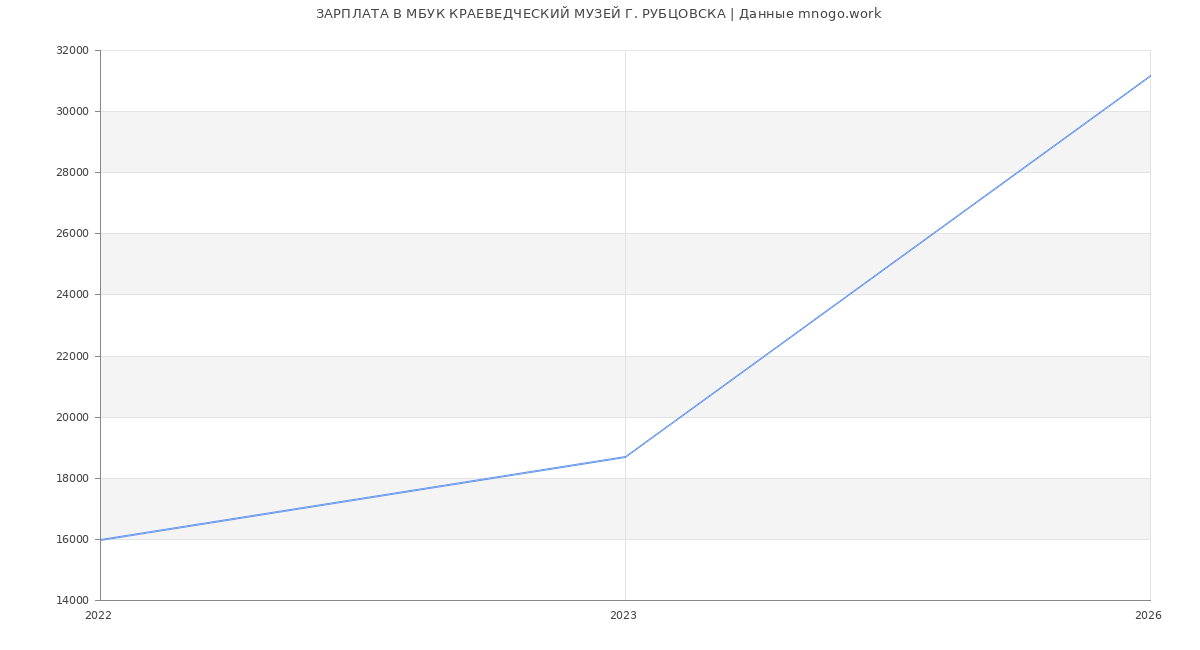Click the line's bend point at 2023
Viewport: 1200px width, 650px height.
tap(625, 457)
